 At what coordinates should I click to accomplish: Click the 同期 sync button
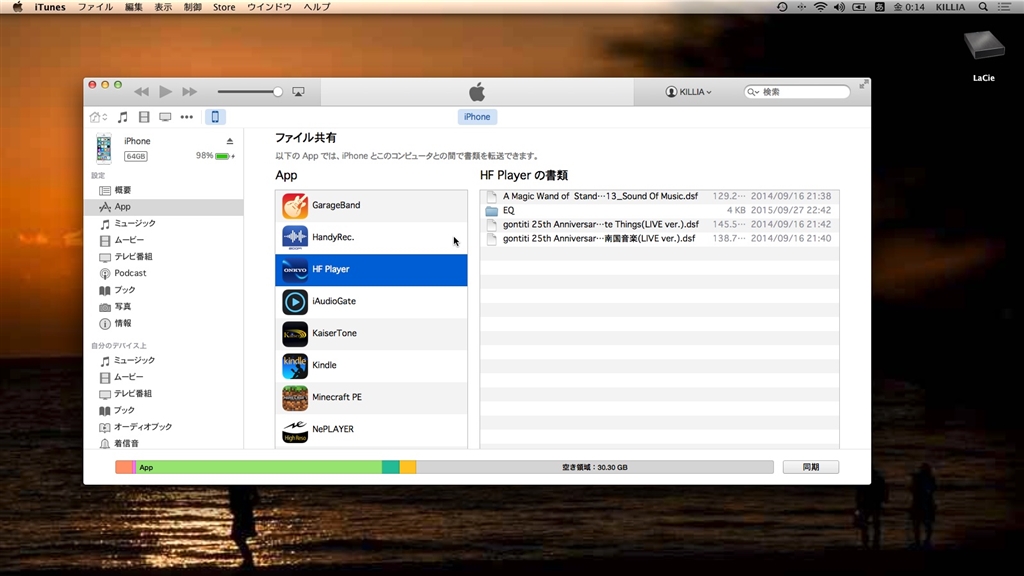coord(810,467)
